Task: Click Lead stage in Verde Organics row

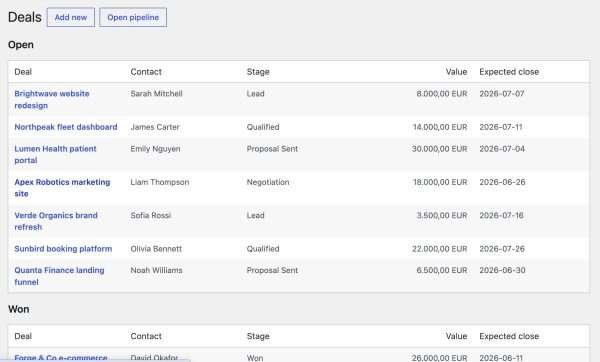Action: coord(255,215)
